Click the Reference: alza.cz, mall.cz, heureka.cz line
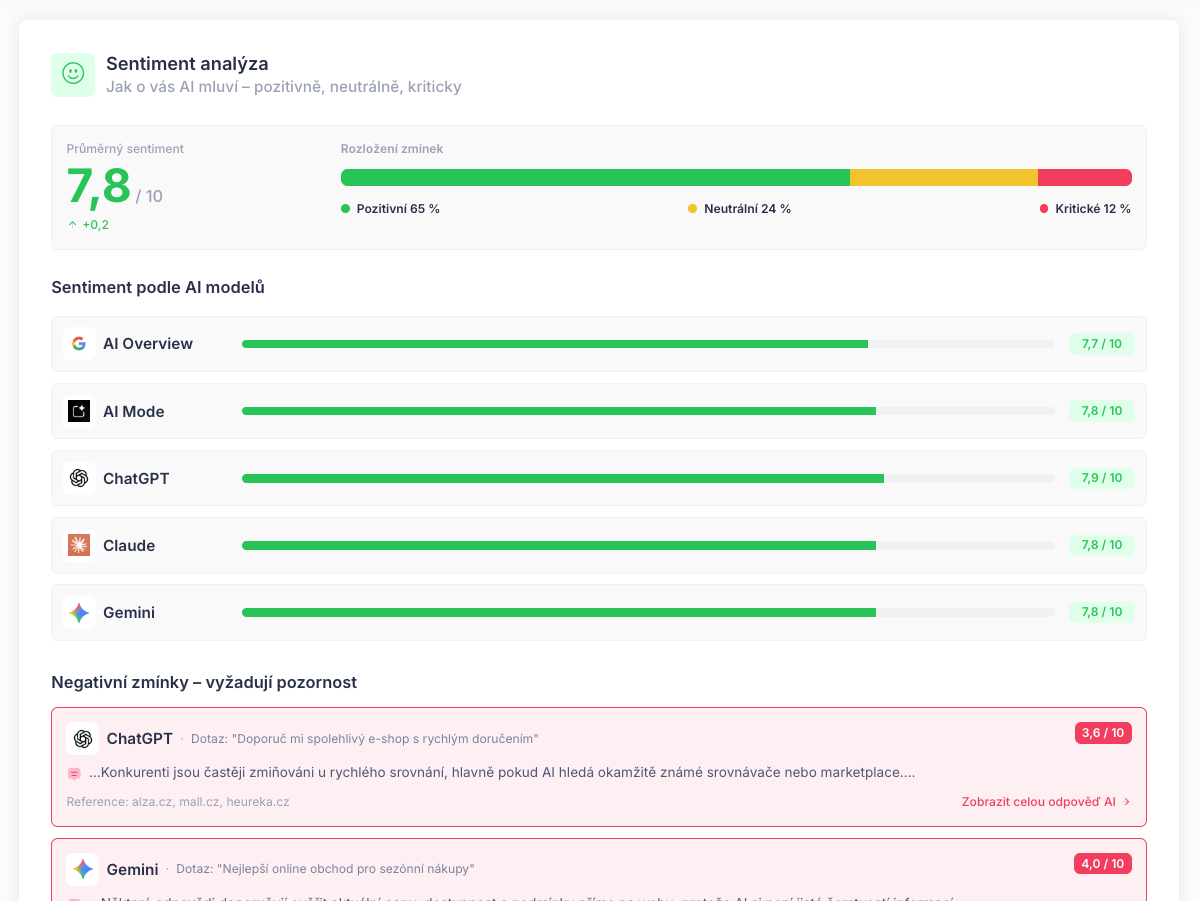The image size is (1200, 901). coord(178,802)
